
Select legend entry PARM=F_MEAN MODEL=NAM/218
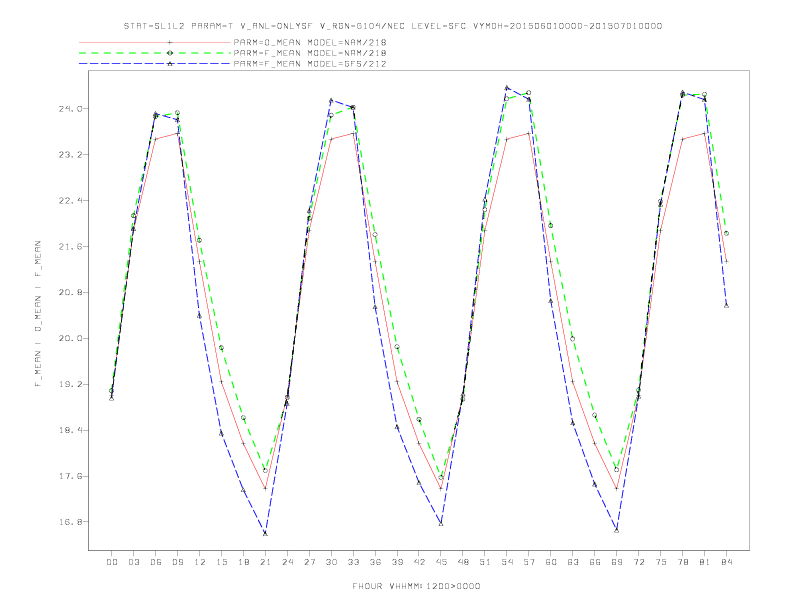coord(310,53)
